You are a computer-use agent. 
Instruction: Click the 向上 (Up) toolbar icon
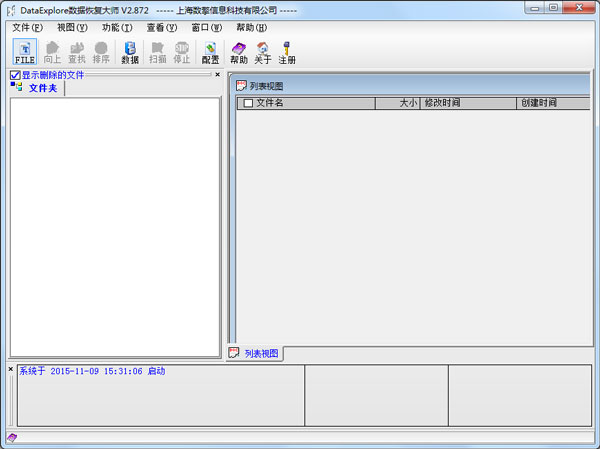[x=52, y=52]
